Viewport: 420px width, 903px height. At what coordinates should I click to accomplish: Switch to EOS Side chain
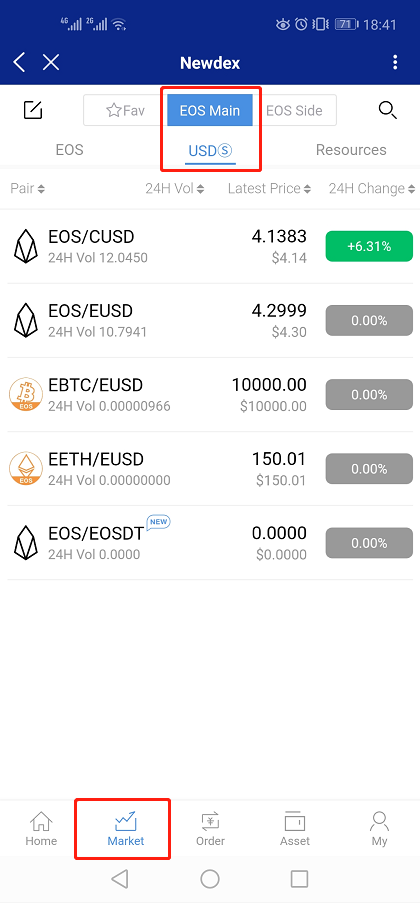point(294,110)
